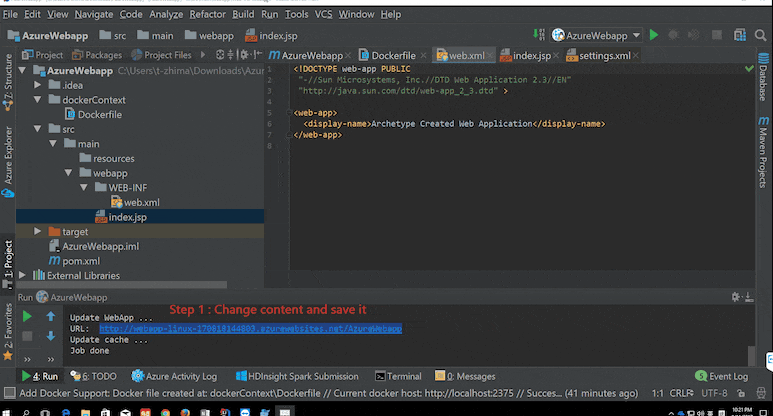The height and width of the screenshot is (416, 773).
Task: Collapse the src folder node
Action: 37,129
